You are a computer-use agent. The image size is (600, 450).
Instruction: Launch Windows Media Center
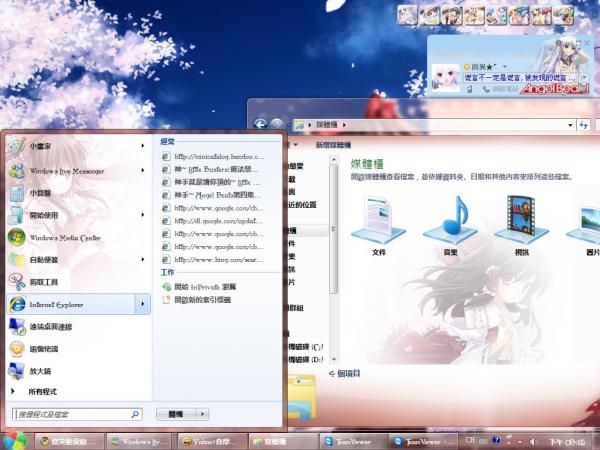pos(78,238)
